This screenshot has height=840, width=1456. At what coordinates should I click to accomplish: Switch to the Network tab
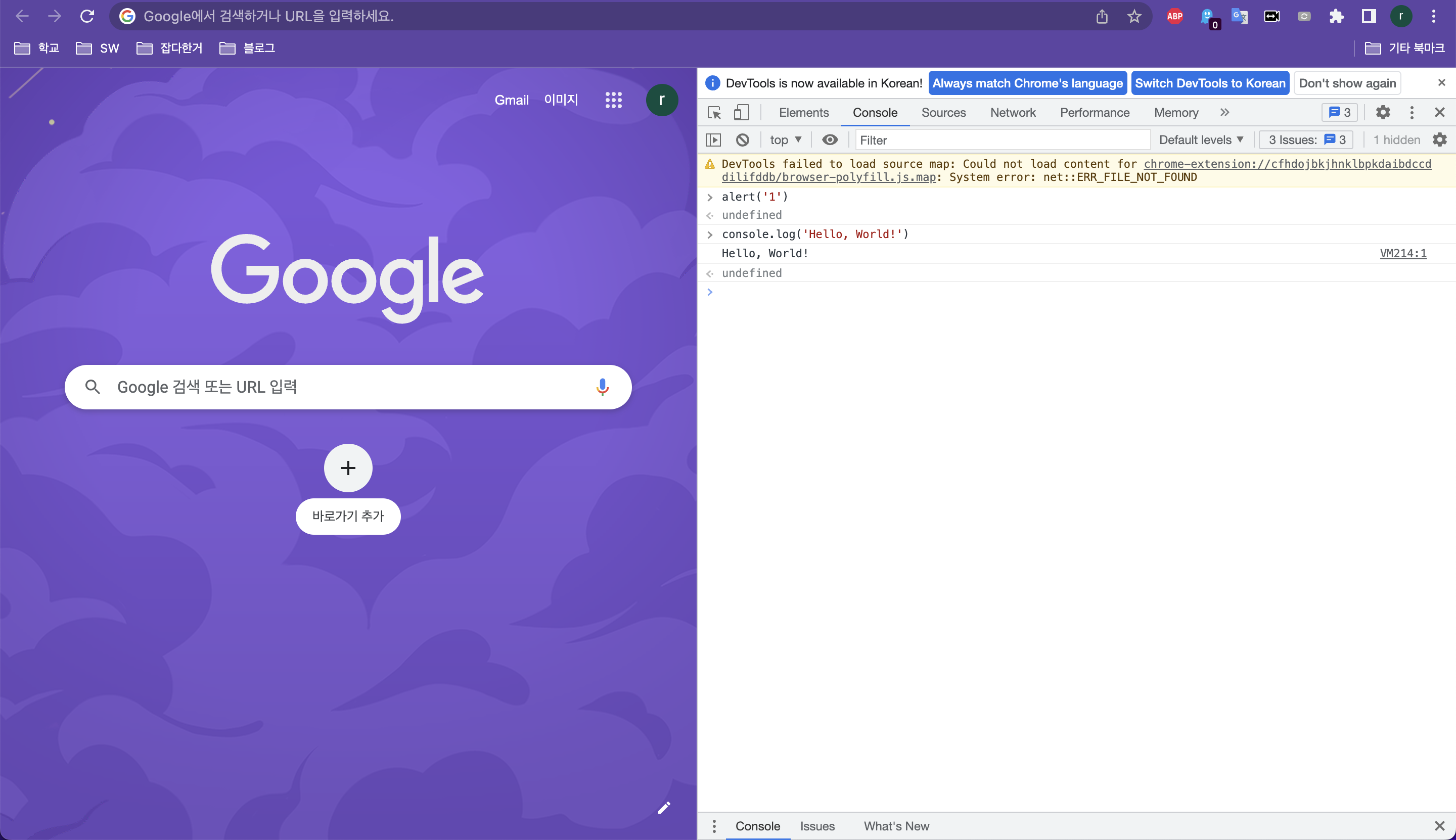1012,113
